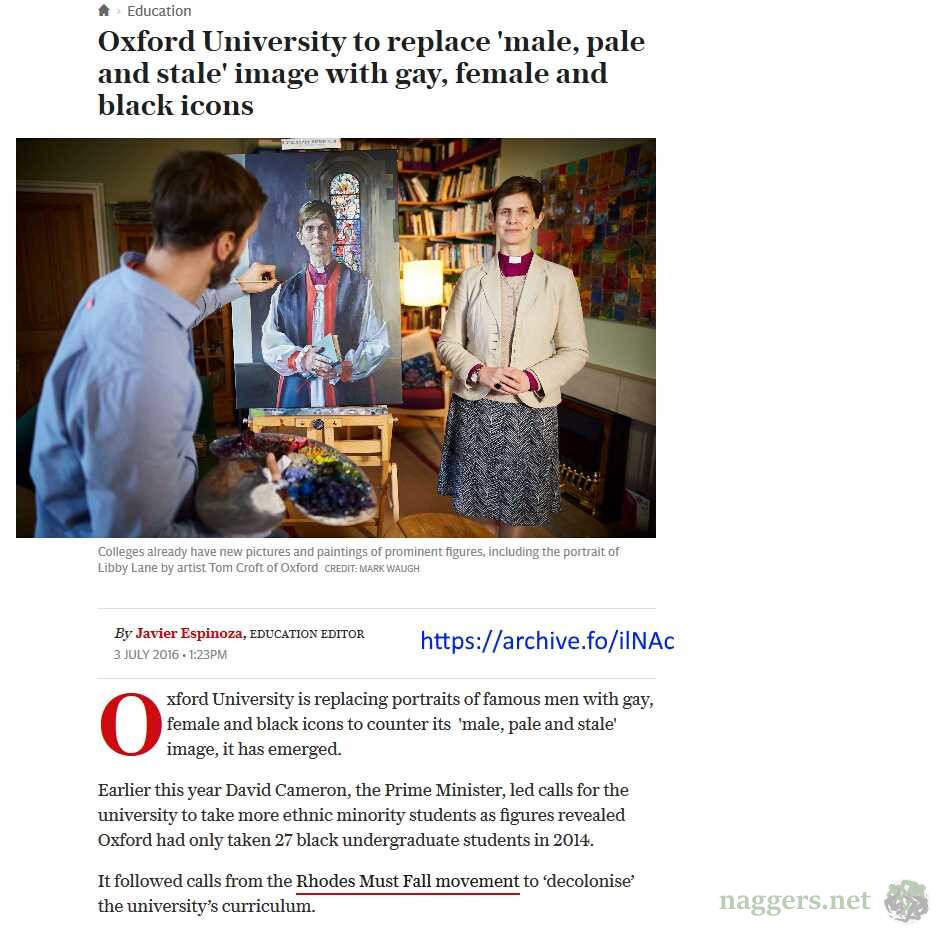Click the David Cameron paragraph text

(x=363, y=815)
